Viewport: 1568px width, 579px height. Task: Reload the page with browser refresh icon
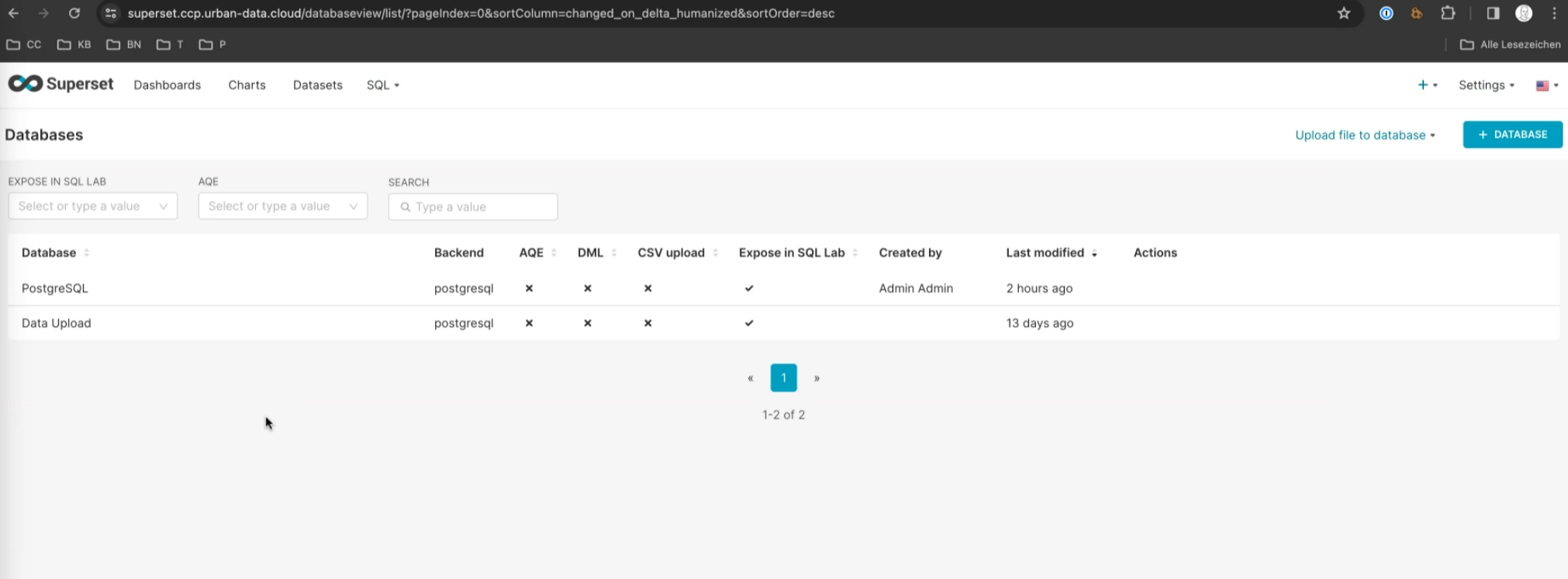(74, 13)
